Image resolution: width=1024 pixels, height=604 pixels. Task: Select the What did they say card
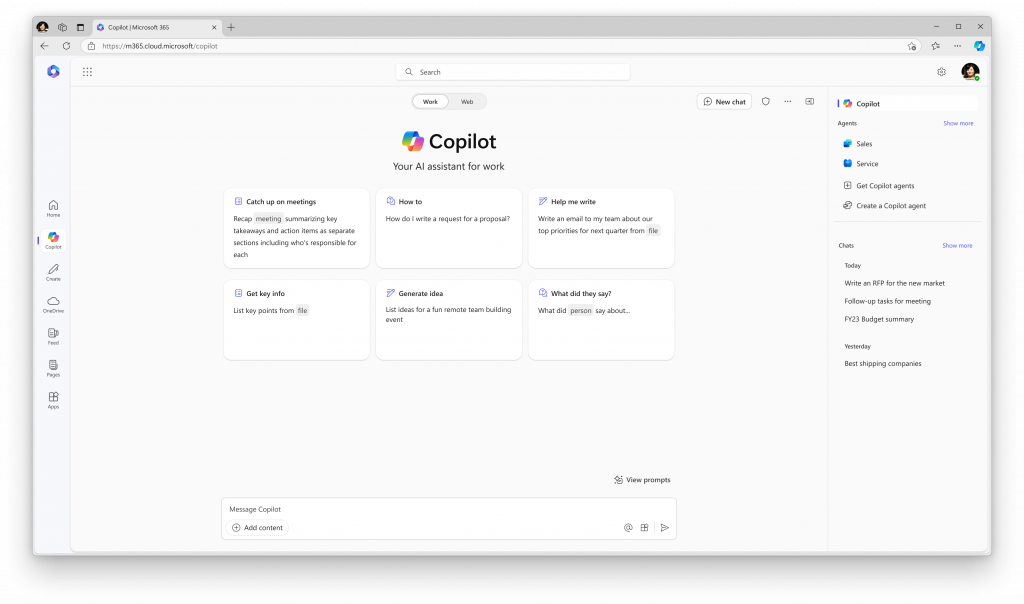click(601, 320)
